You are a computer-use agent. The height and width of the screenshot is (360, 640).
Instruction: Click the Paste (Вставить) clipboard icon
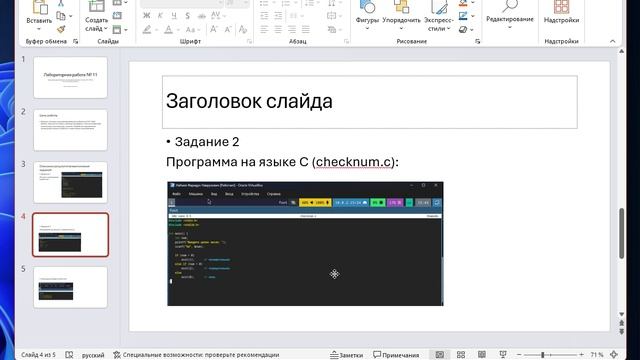(x=40, y=7)
